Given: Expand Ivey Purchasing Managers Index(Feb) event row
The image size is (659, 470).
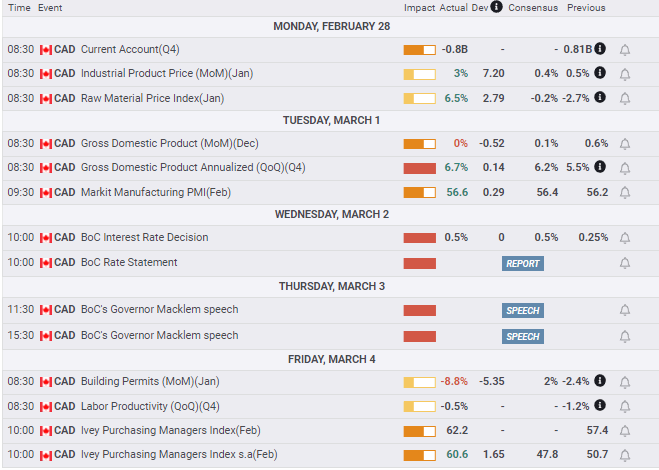Looking at the screenshot, I should (158, 431).
